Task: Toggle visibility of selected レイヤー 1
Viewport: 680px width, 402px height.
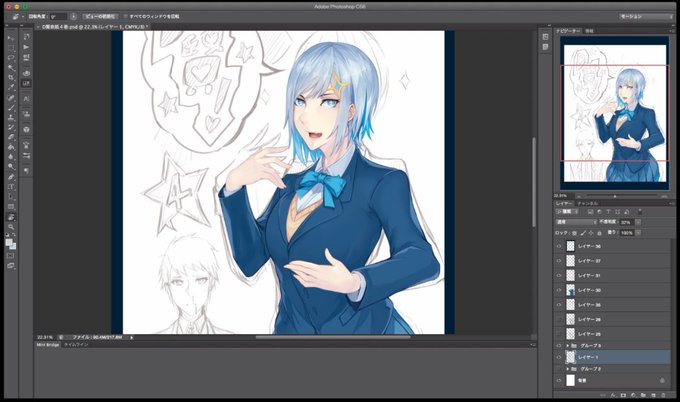Action: 559,357
